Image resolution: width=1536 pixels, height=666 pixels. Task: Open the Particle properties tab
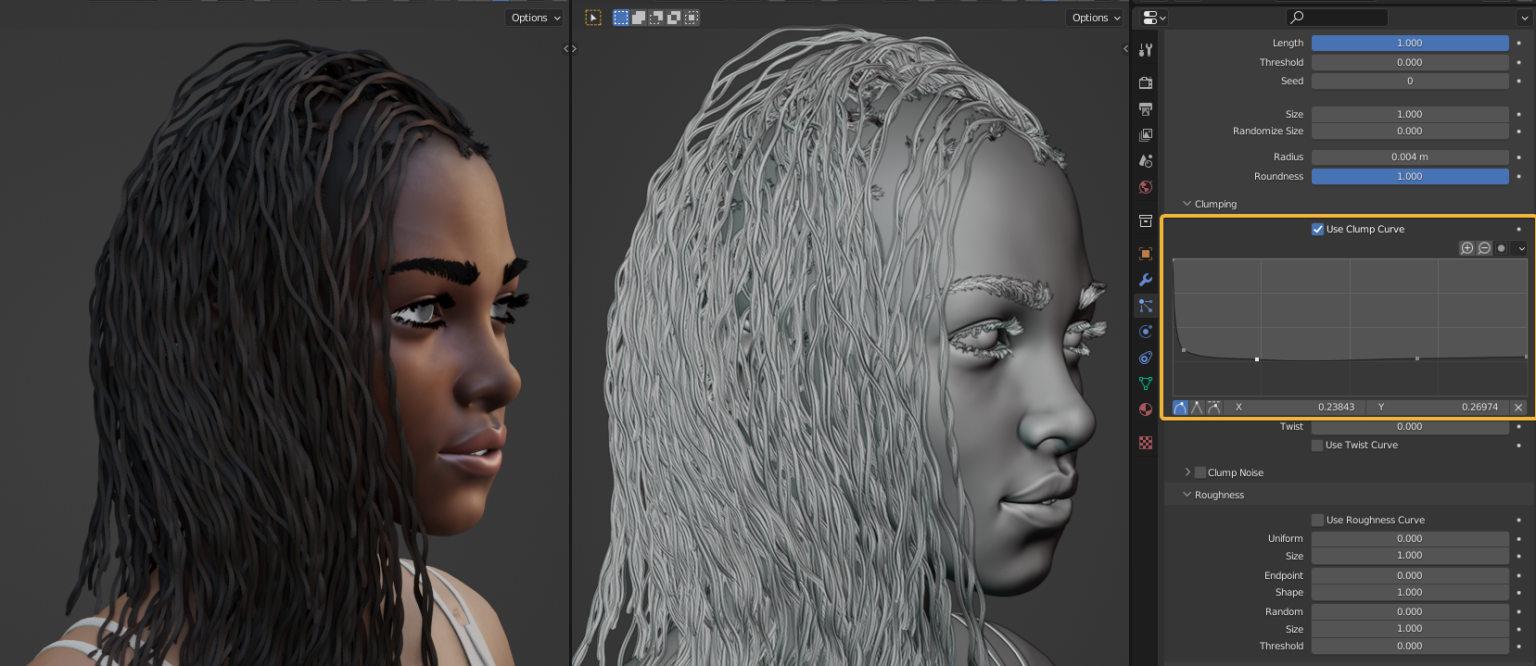coord(1145,305)
